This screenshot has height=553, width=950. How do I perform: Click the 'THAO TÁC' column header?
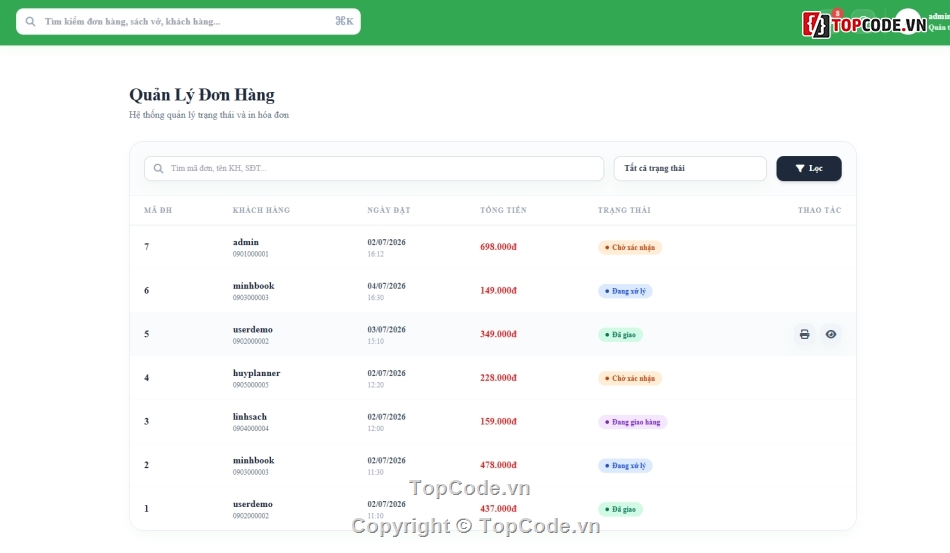tap(819, 210)
